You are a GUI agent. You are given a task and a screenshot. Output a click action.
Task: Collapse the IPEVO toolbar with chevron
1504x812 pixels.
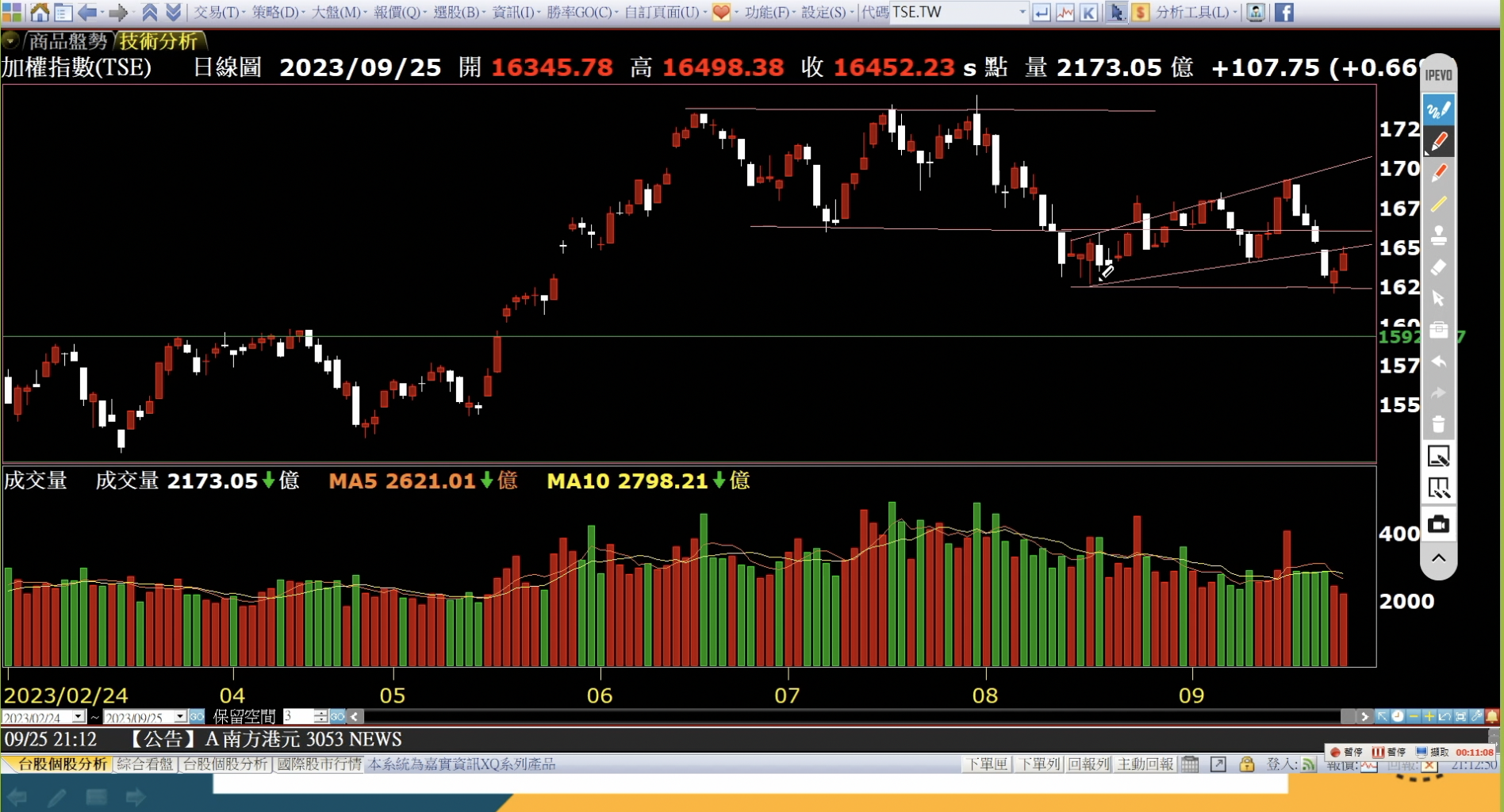tap(1438, 558)
